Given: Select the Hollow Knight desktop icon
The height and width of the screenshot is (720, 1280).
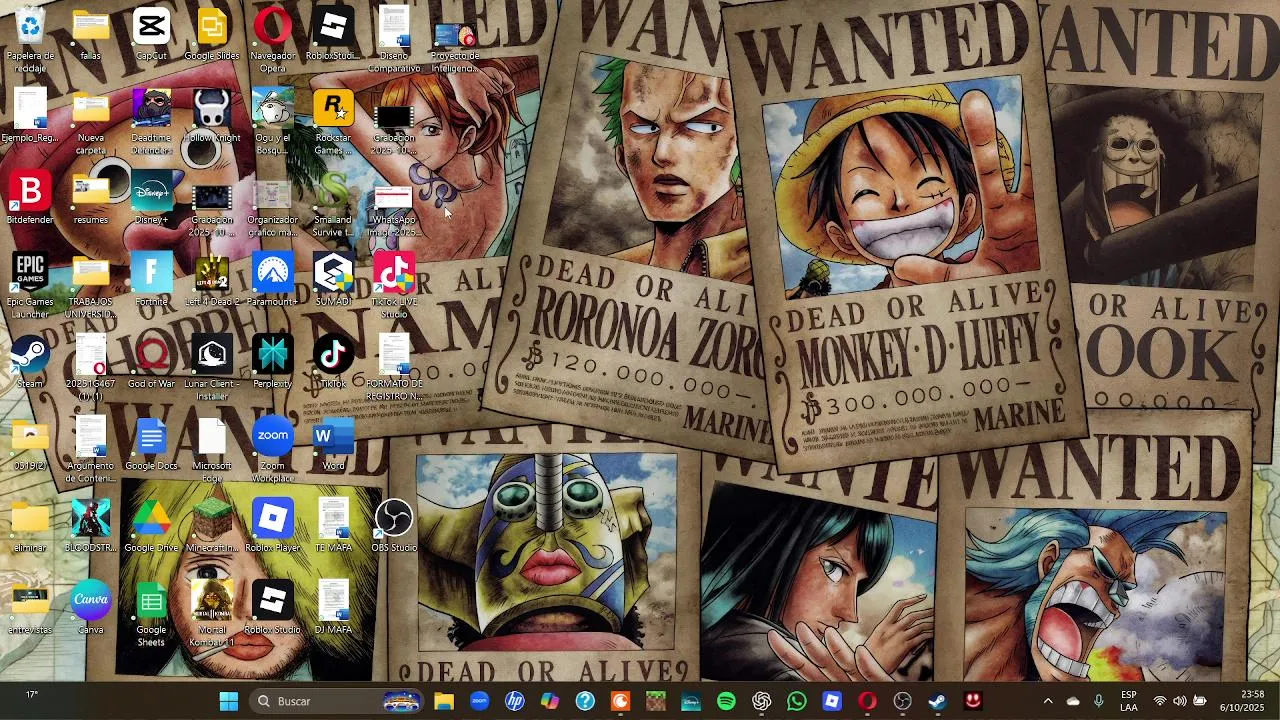Looking at the screenshot, I should click(x=212, y=117).
